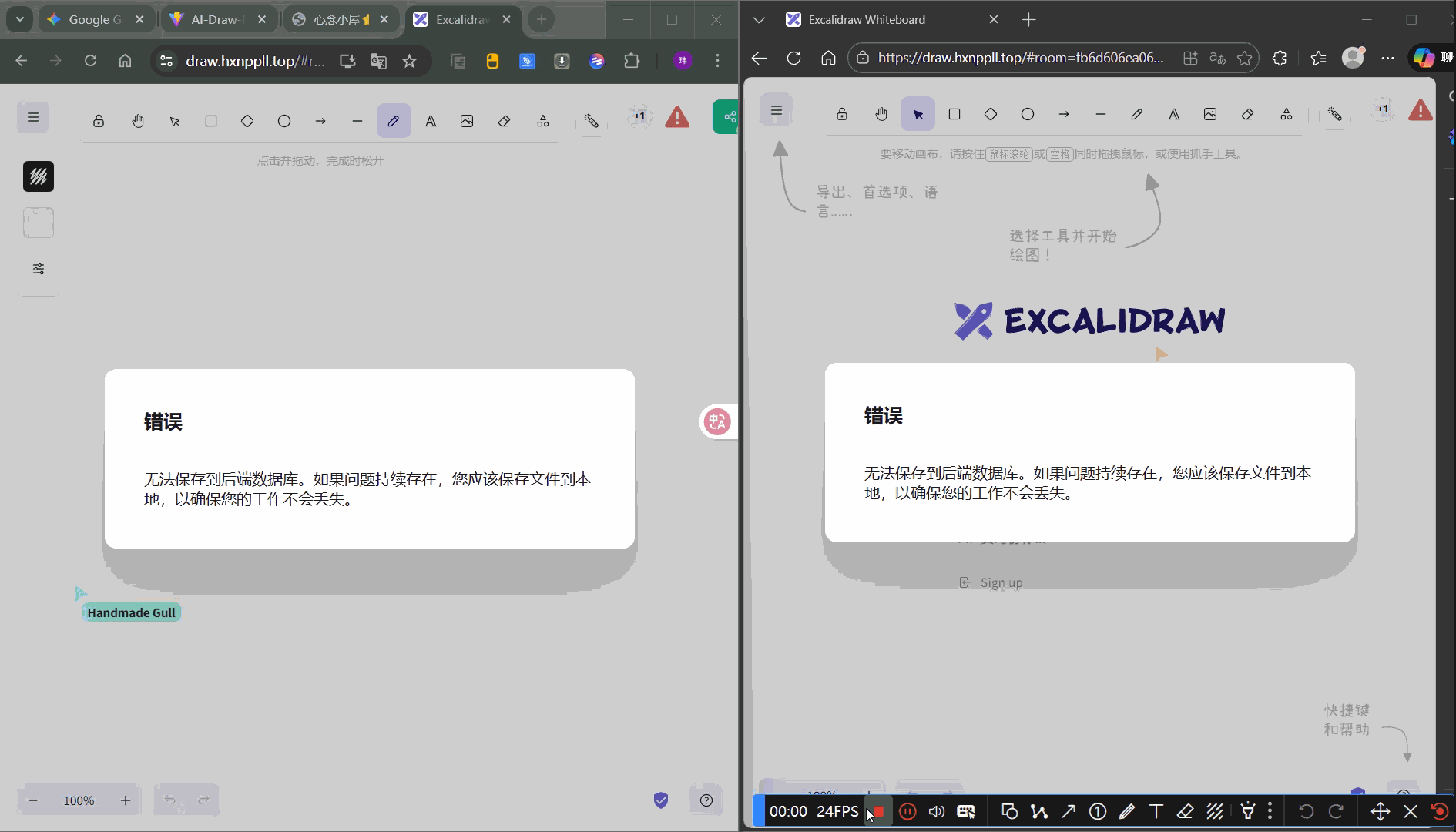Close the AI-Draw tab in left browser
Screen dimensions: 1456x832
click(262, 20)
